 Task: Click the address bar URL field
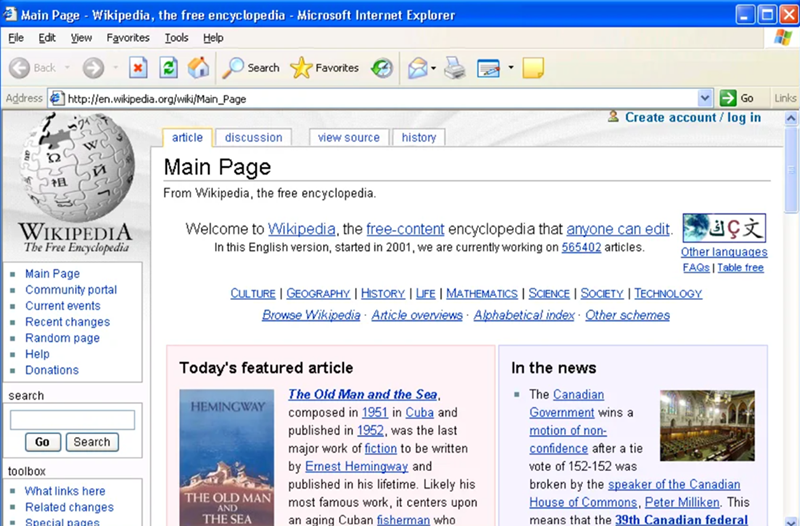pos(380,98)
